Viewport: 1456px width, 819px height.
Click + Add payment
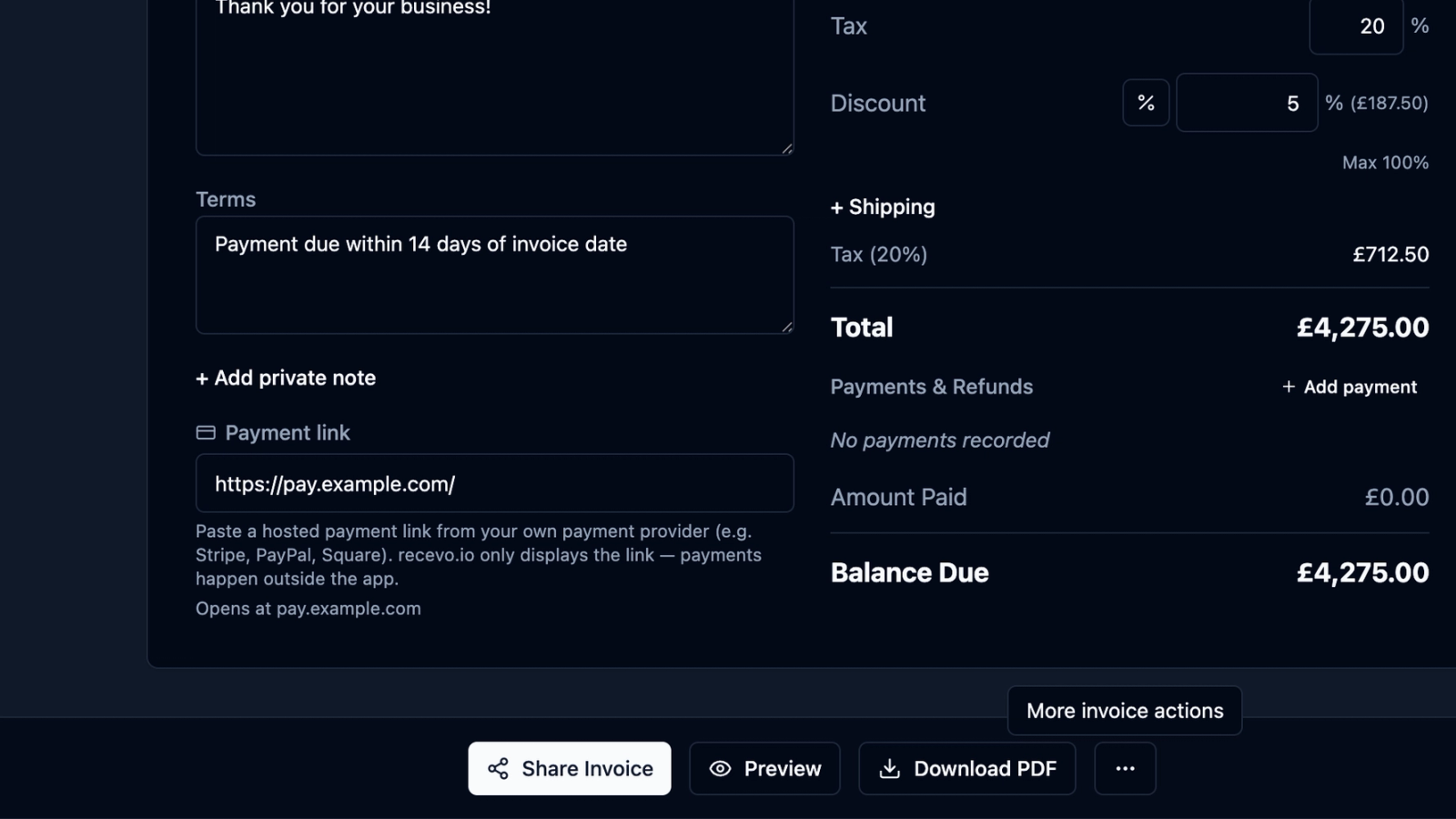pyautogui.click(x=1350, y=387)
